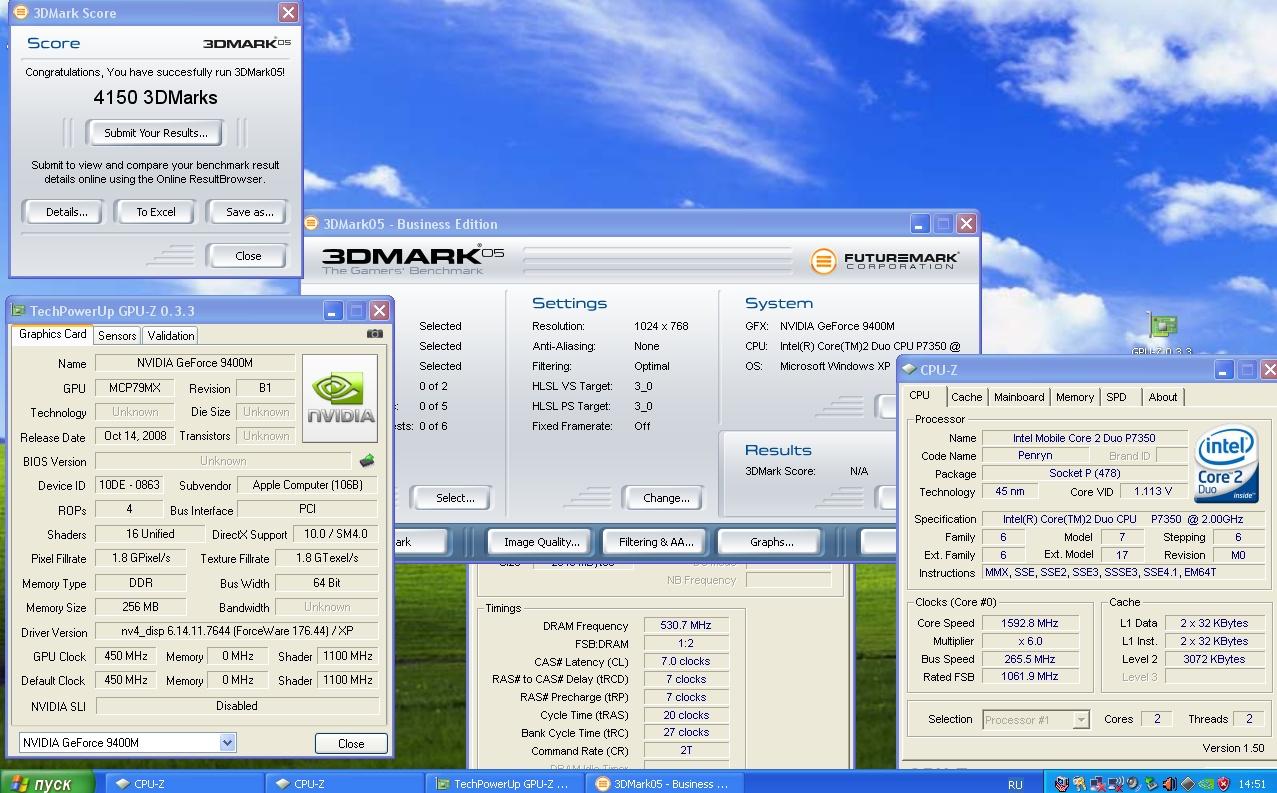
Task: Click the 3DMark05 Business Edition title icon
Action: coord(312,224)
